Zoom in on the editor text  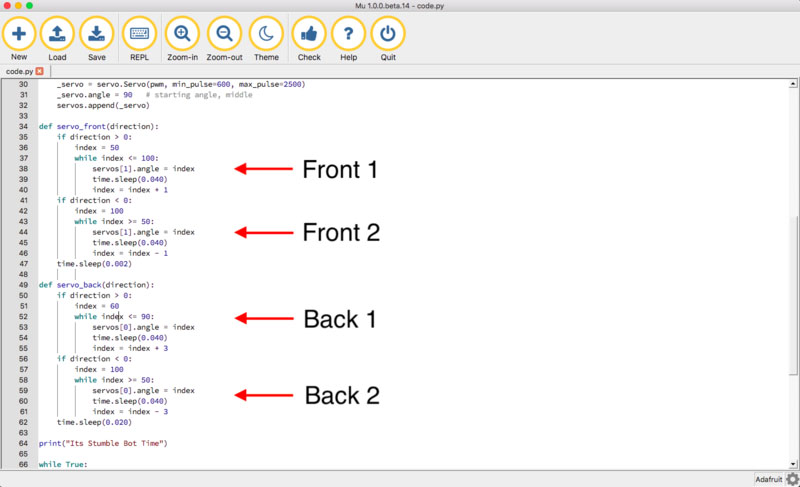click(x=182, y=34)
